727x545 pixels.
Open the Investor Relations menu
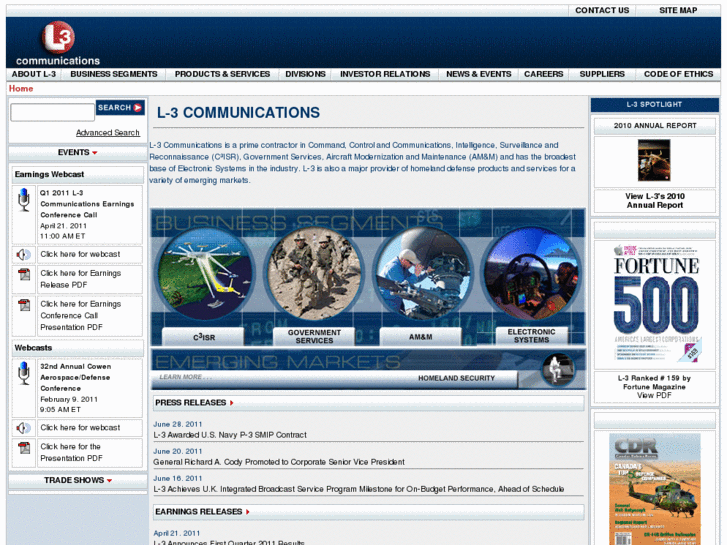pos(385,74)
